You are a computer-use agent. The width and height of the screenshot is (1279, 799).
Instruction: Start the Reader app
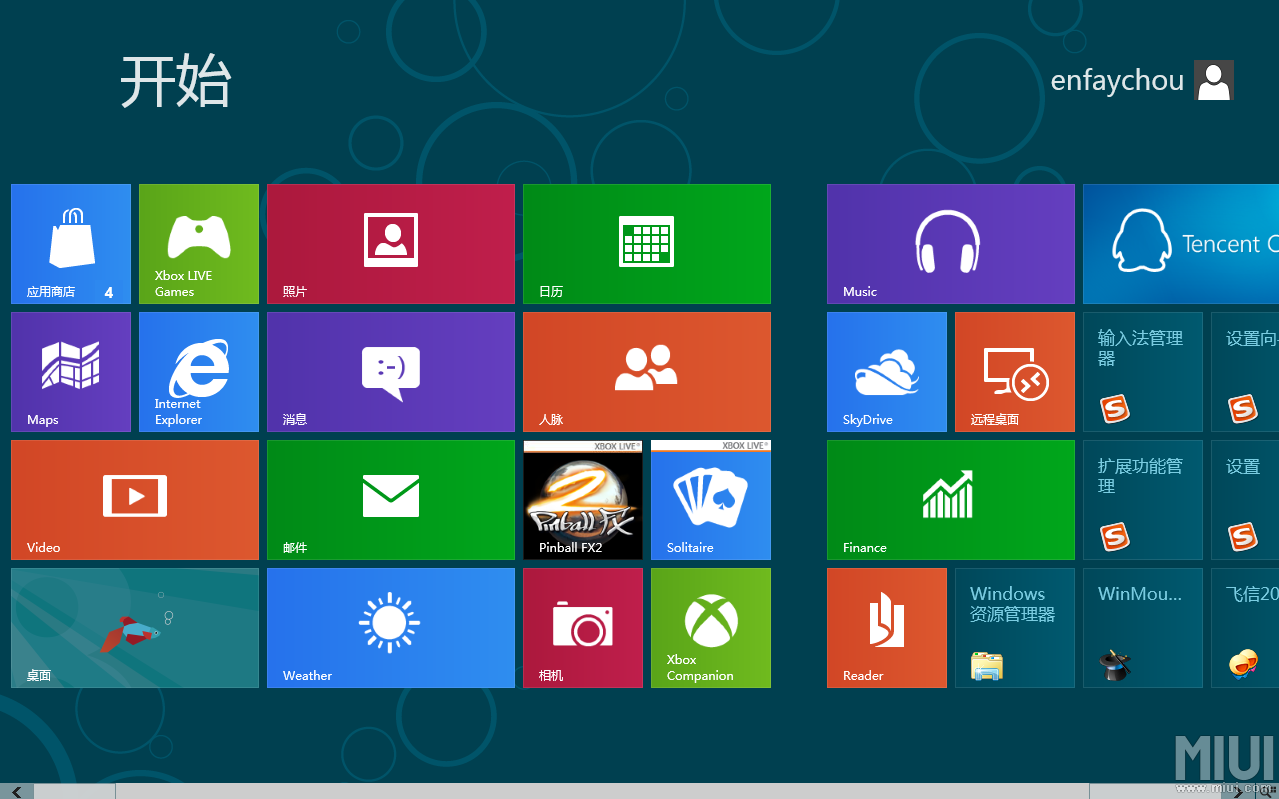point(886,627)
